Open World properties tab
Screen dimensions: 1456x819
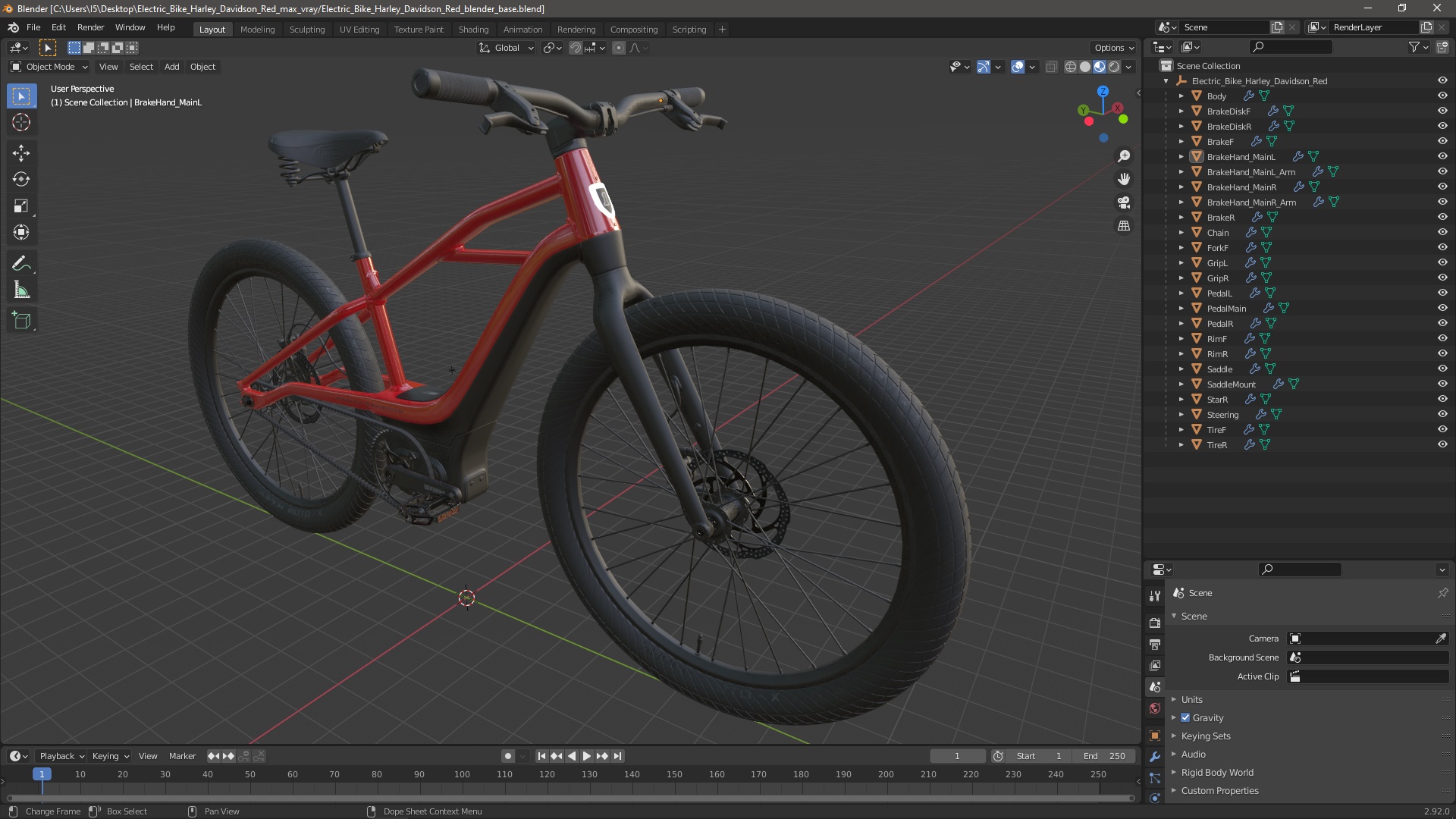[x=1155, y=708]
